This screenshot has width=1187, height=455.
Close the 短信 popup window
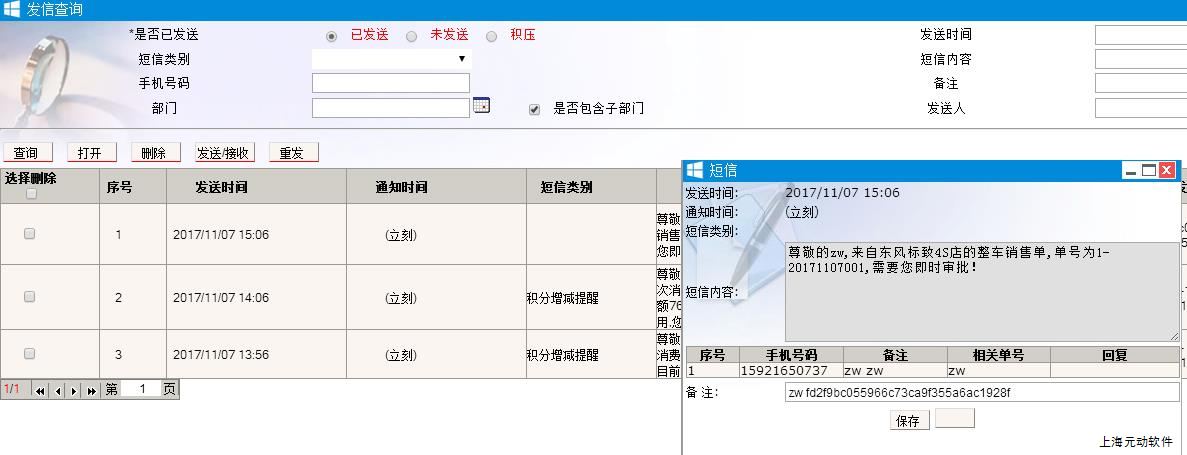pyautogui.click(x=1166, y=171)
